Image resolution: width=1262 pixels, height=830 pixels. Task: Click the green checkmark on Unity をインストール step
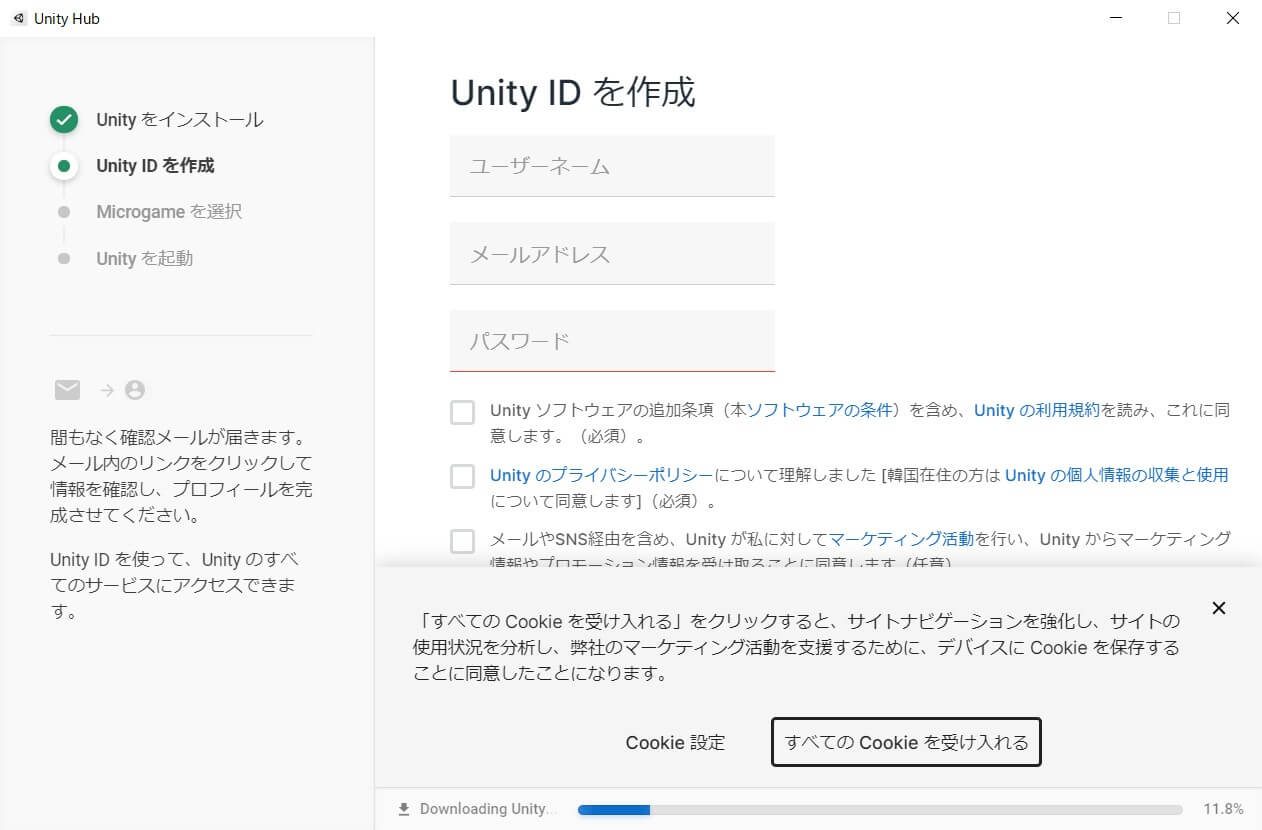63,119
